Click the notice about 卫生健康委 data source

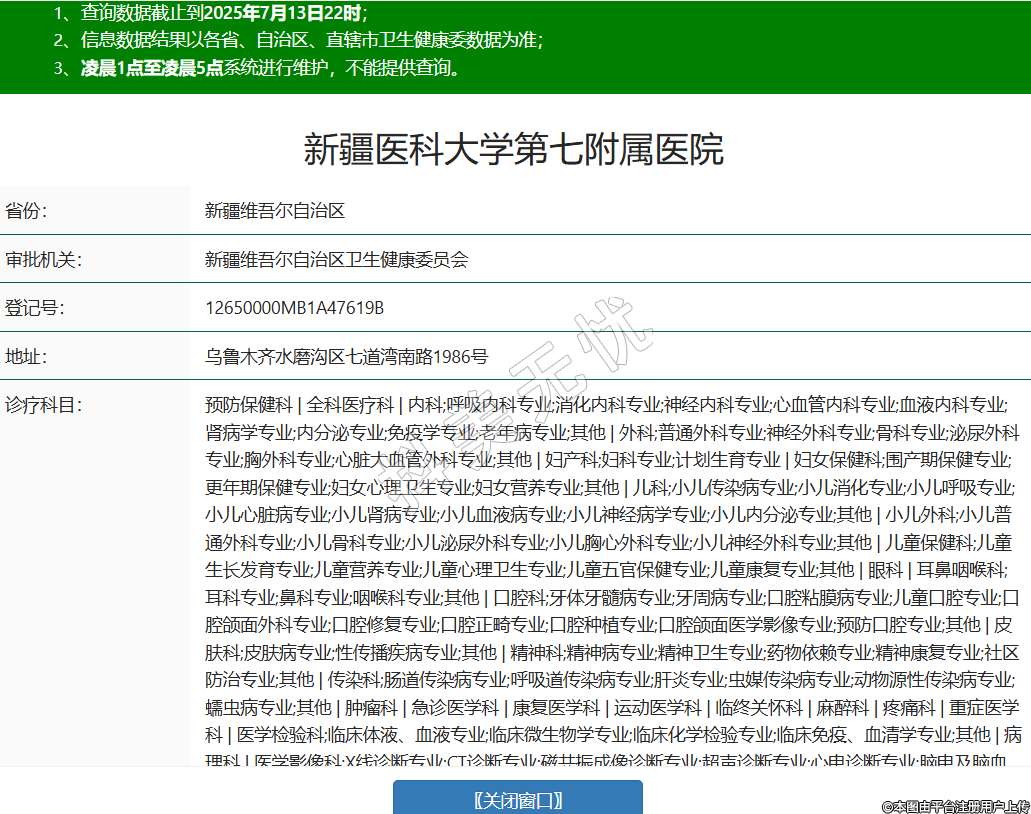point(298,40)
